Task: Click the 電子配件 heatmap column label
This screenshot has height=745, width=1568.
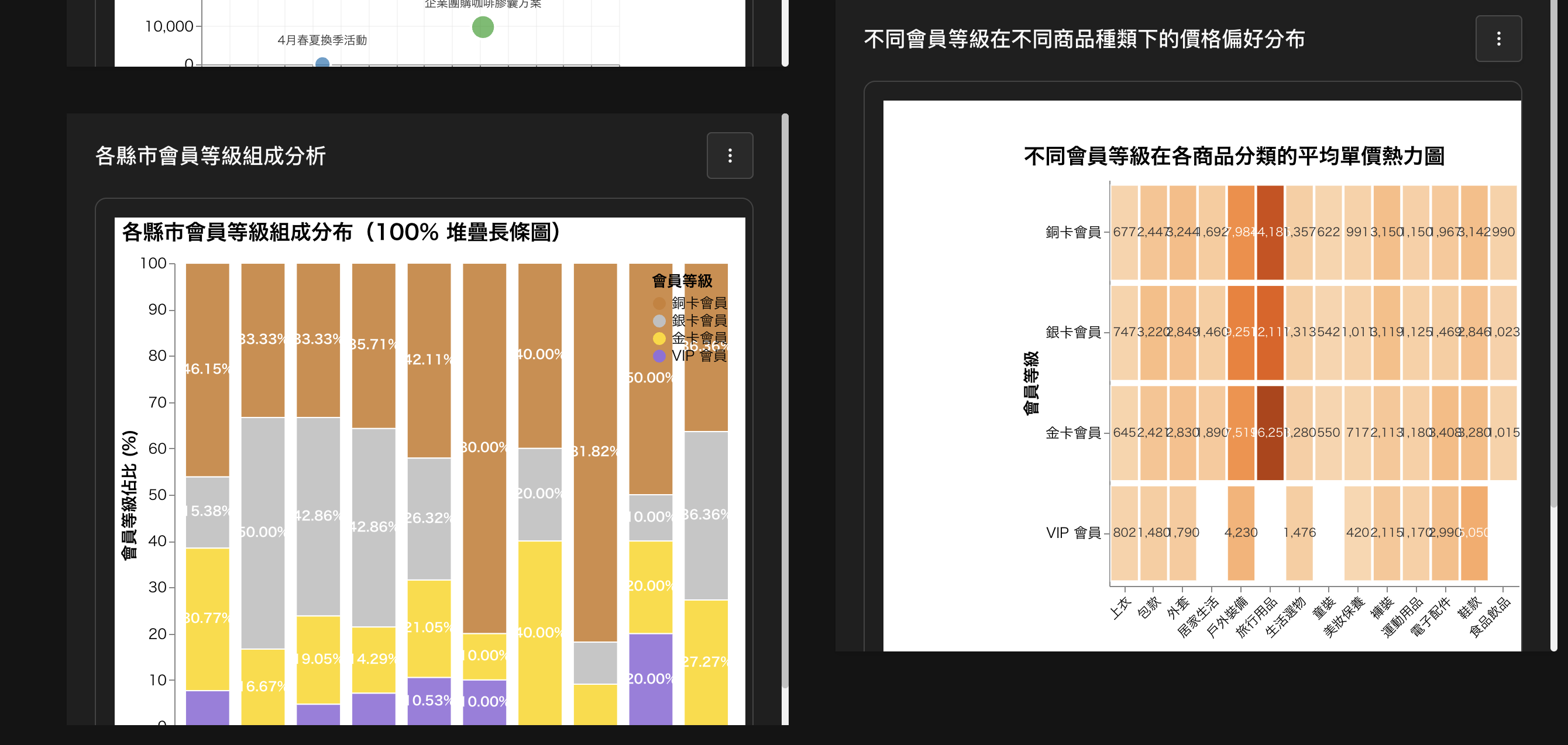Action: tap(1432, 617)
